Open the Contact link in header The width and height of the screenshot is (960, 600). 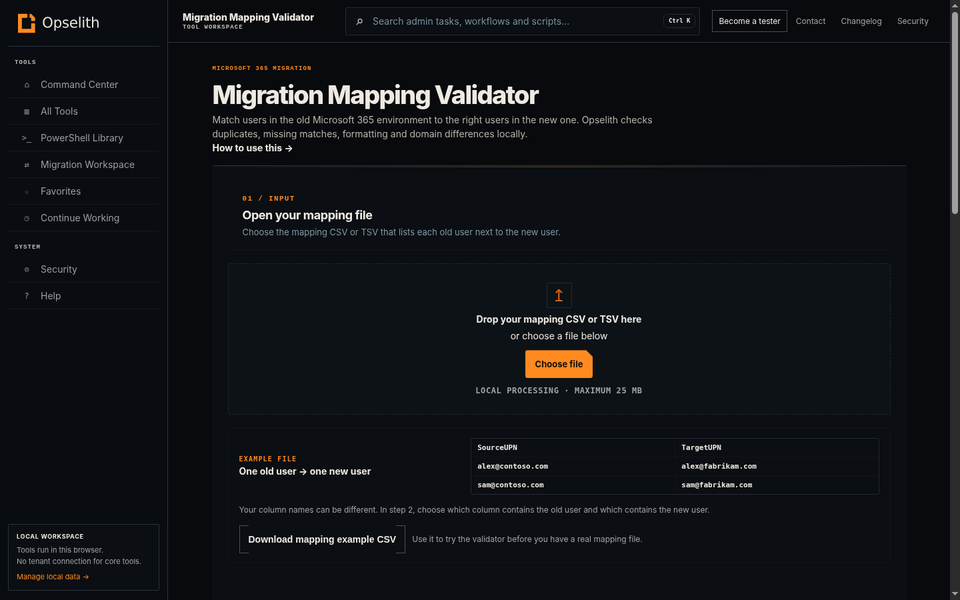[811, 21]
